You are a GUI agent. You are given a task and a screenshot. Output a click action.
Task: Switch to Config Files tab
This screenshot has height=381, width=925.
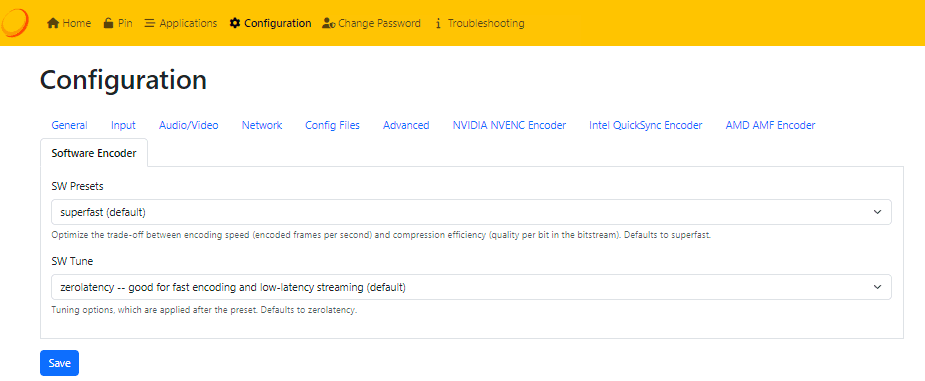pos(332,125)
